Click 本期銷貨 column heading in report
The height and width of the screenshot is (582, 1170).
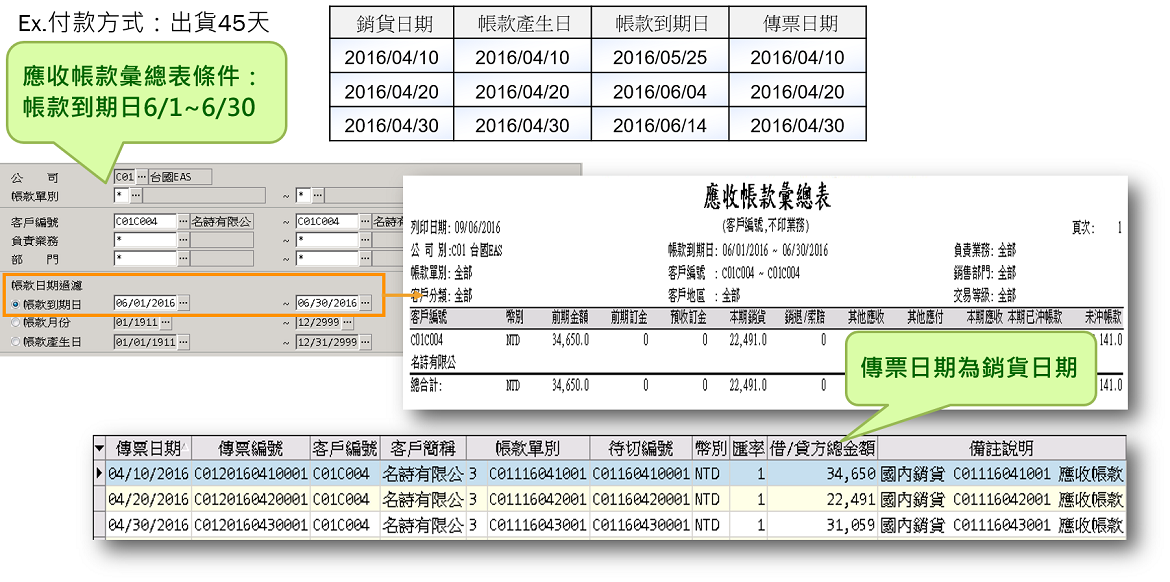748,318
